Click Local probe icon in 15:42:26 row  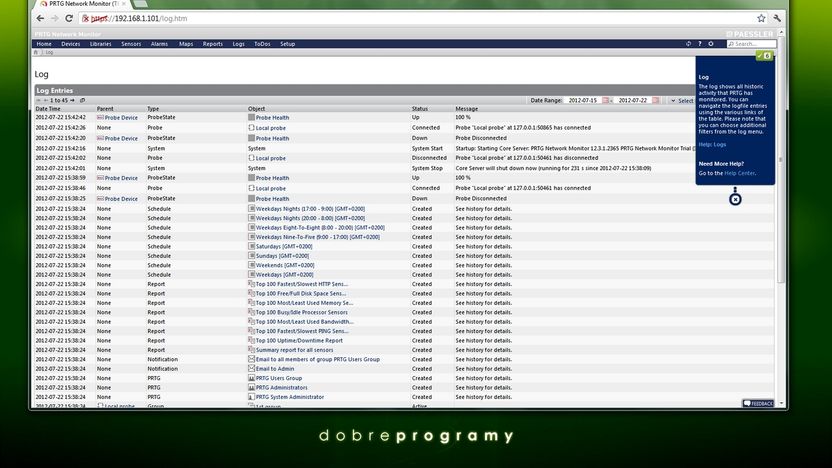tap(252, 127)
